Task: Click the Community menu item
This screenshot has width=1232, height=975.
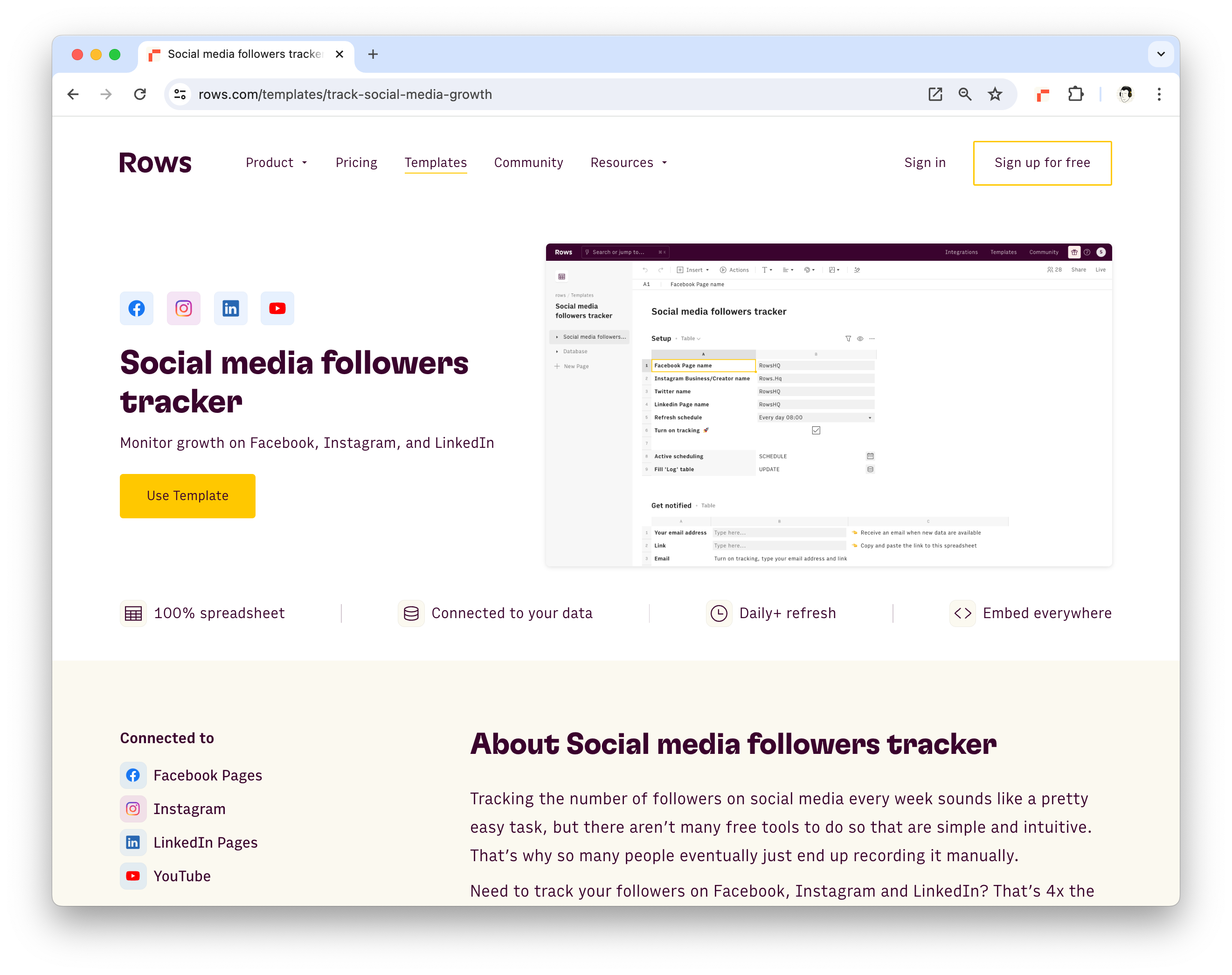Action: point(528,162)
